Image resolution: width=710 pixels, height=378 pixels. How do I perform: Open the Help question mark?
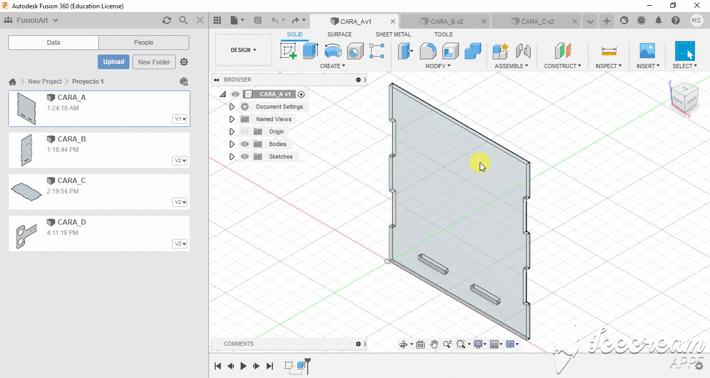pyautogui.click(x=676, y=20)
